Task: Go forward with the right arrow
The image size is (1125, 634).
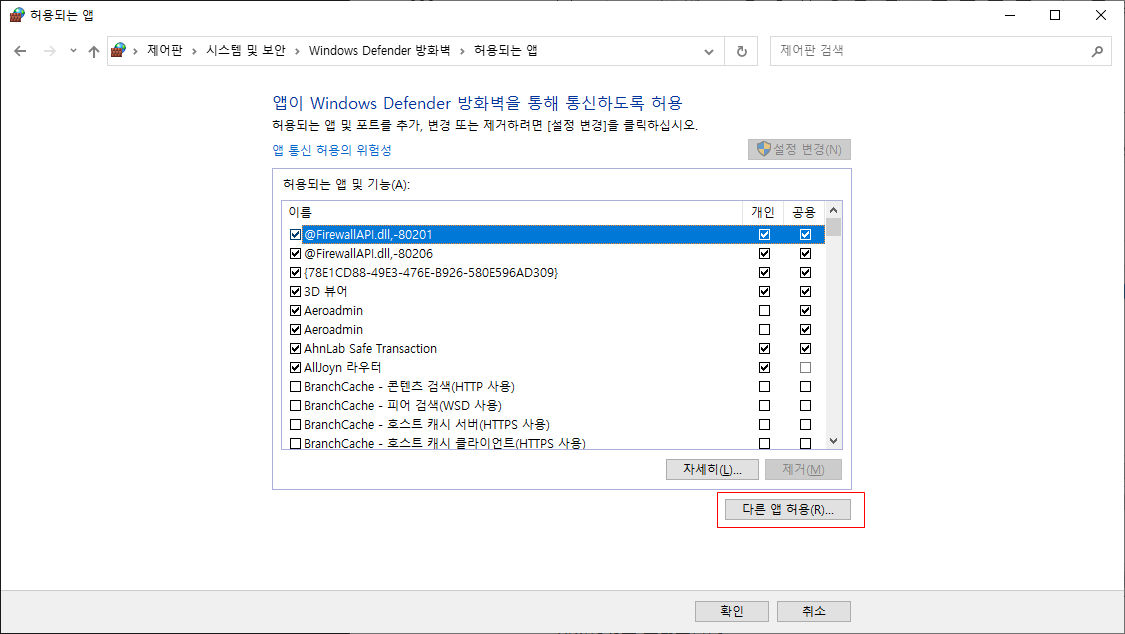Action: [50, 51]
